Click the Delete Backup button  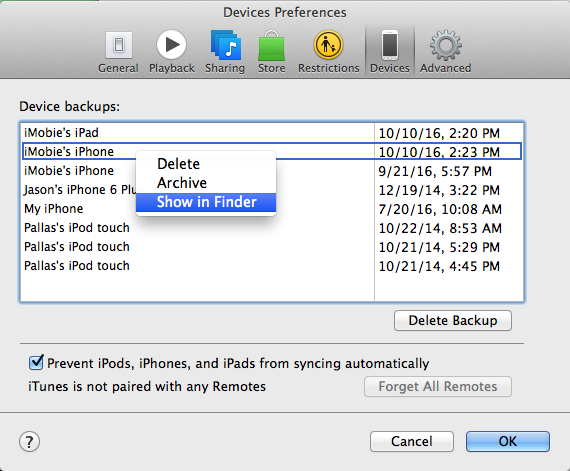pos(453,321)
